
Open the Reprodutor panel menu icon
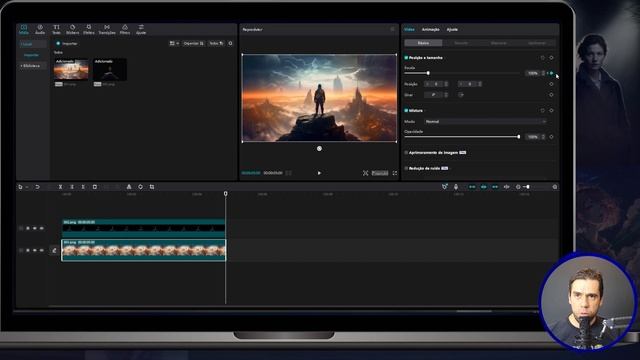pos(392,29)
